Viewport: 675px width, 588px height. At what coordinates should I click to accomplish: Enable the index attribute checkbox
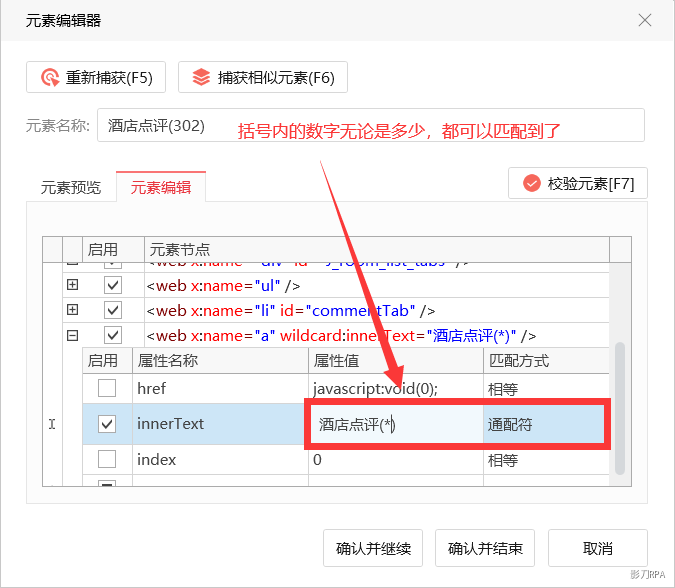point(107,460)
